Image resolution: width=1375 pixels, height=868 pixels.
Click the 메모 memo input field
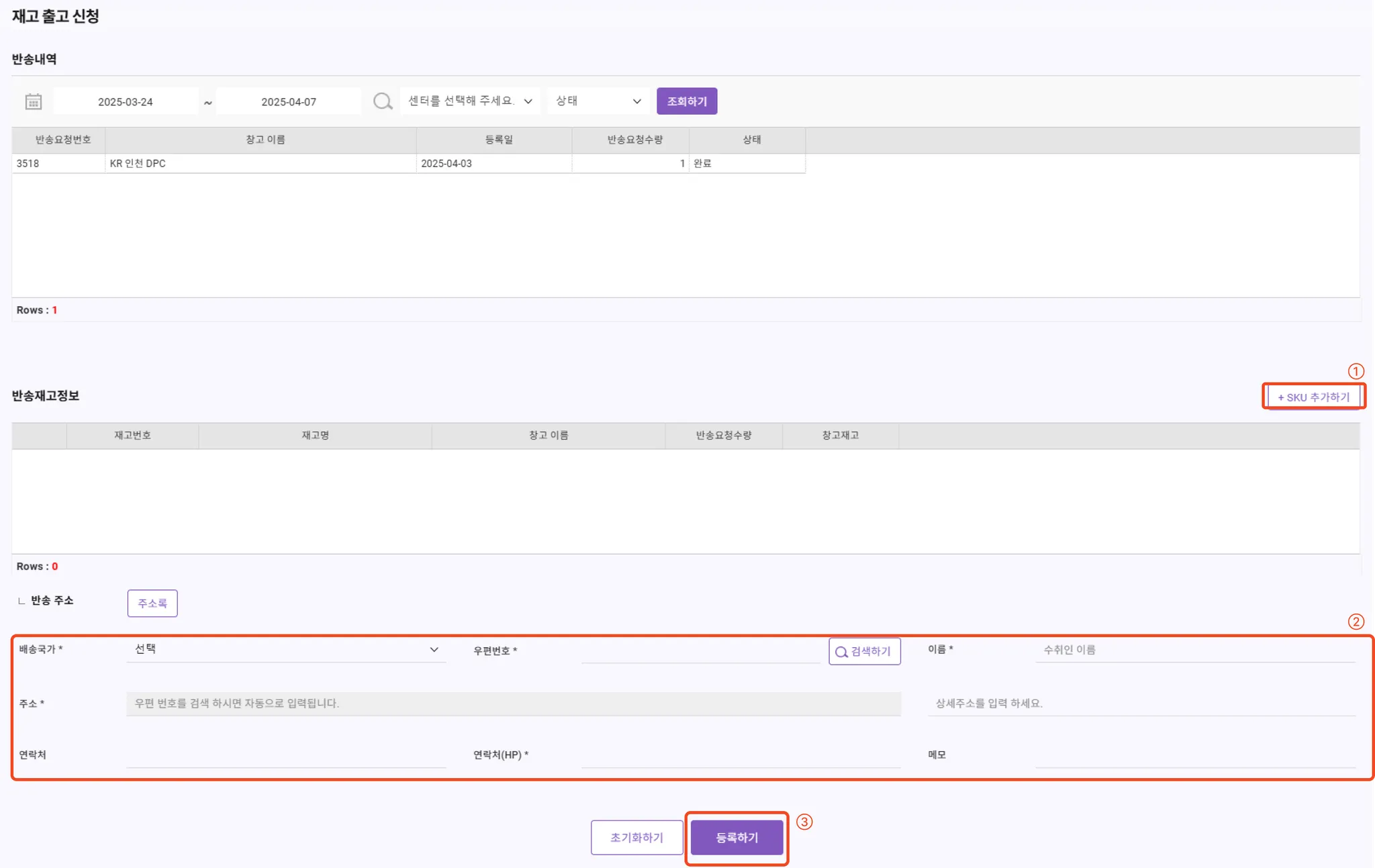(x=1195, y=755)
